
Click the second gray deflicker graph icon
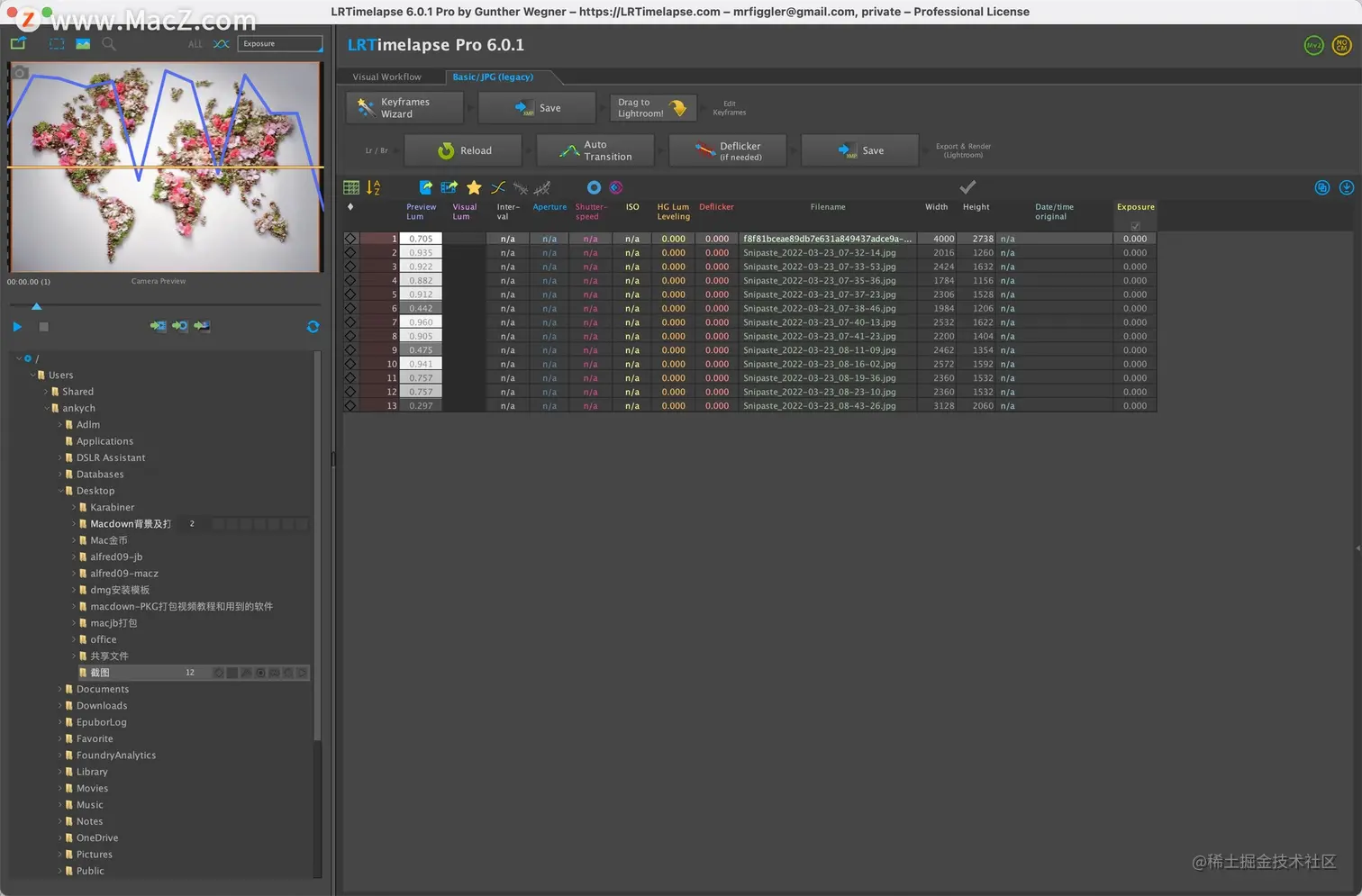[542, 187]
